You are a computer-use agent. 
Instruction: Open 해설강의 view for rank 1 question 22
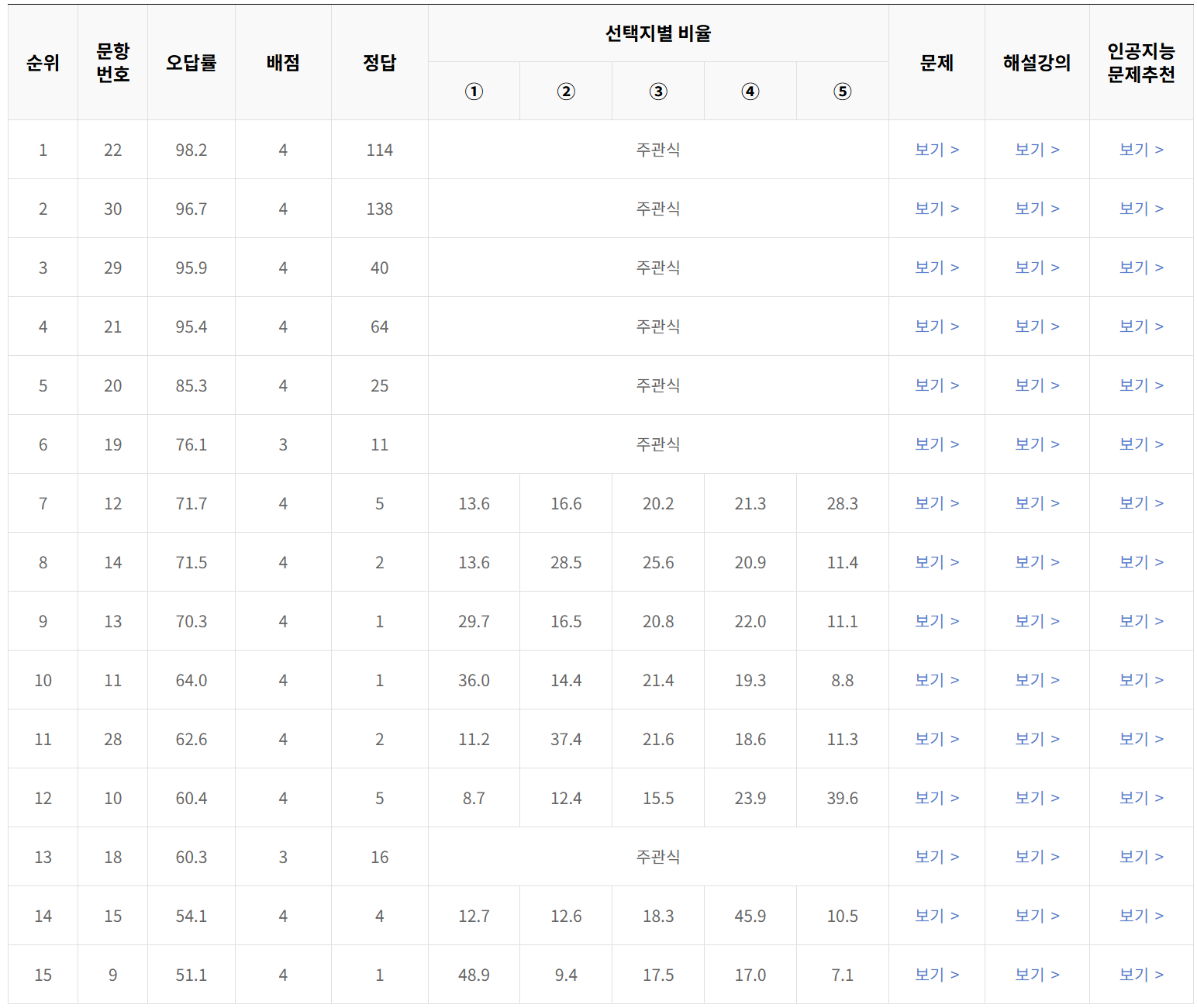tap(1037, 150)
